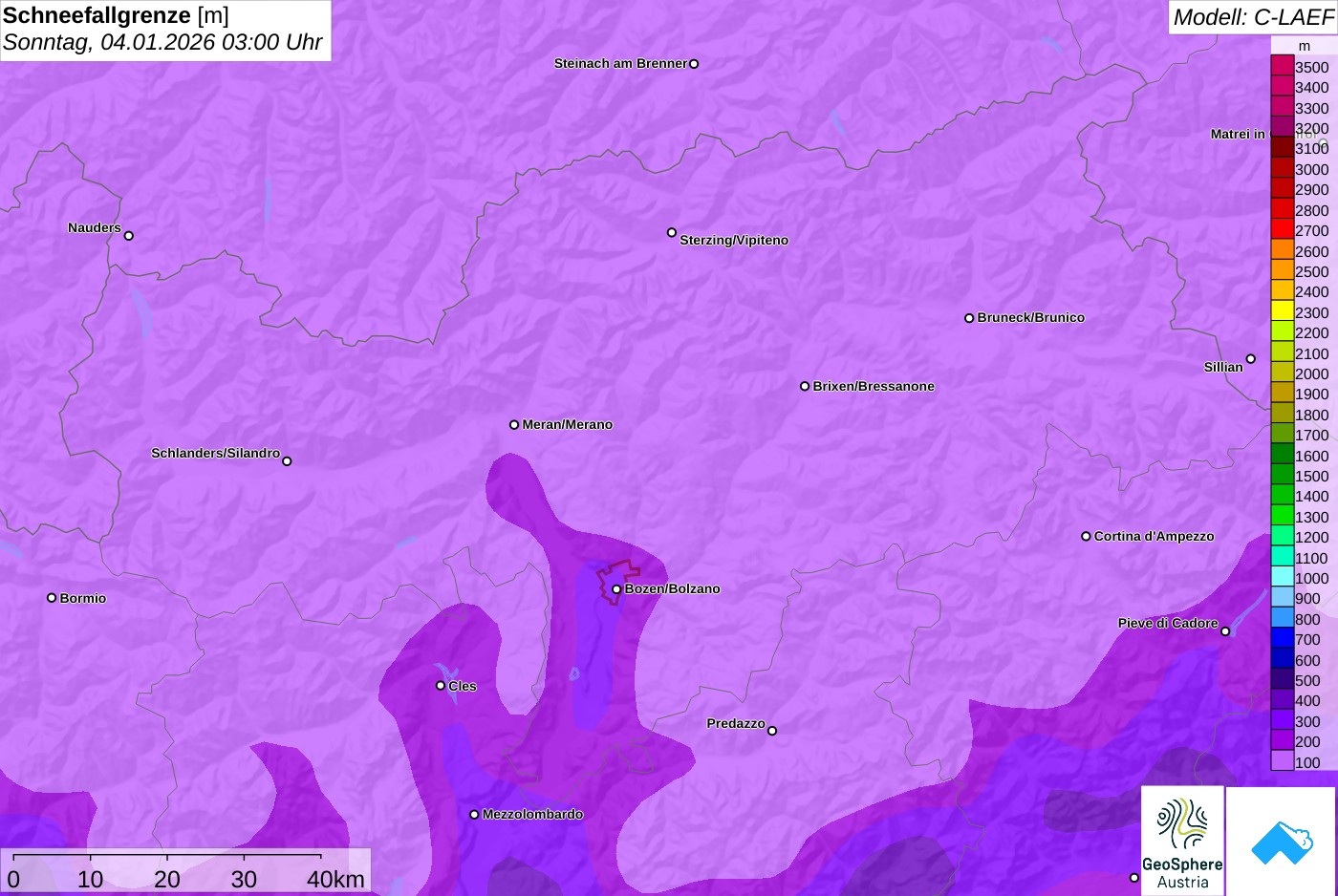Screen dimensions: 1338x896
Task: Select the green 1500 legend swatch
Action: [1283, 475]
